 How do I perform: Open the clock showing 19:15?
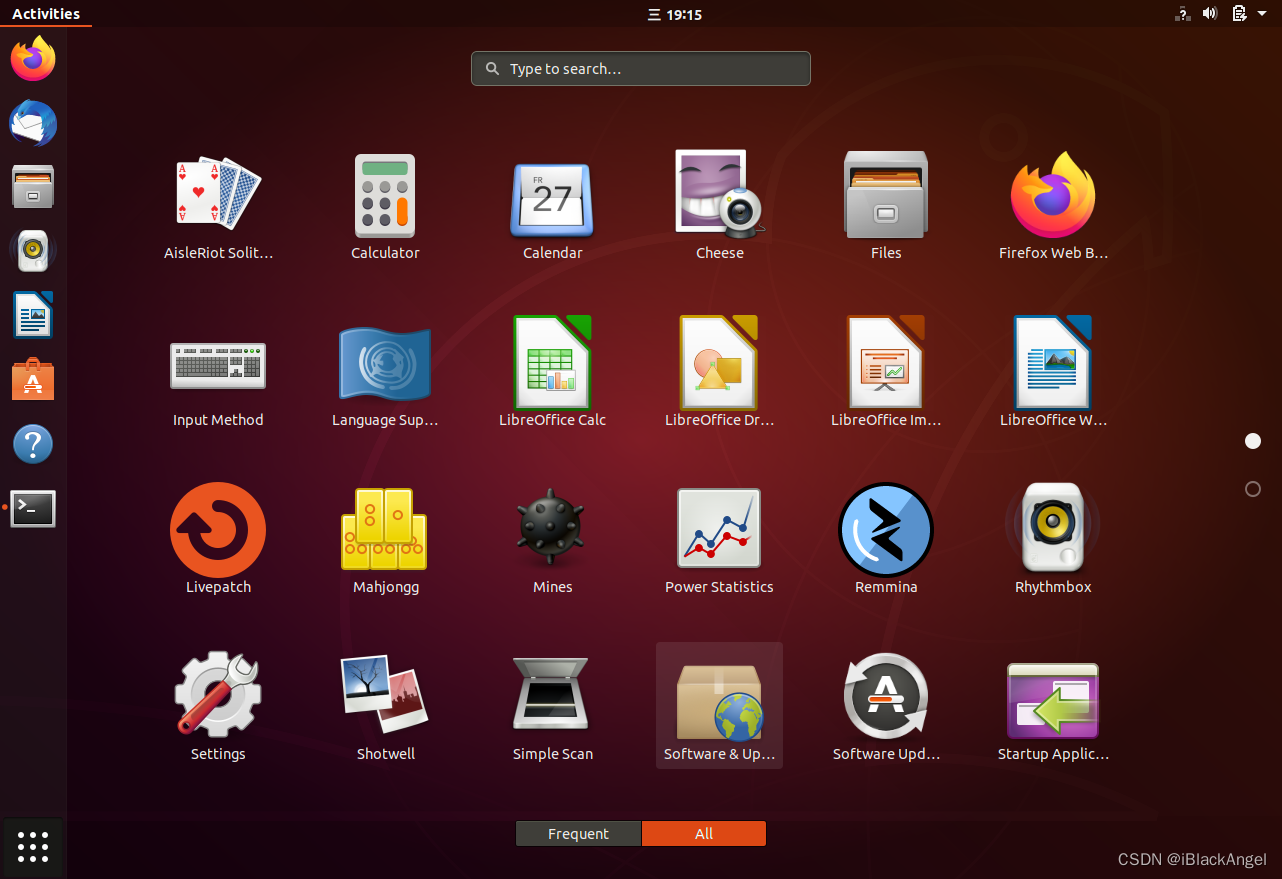click(x=674, y=14)
